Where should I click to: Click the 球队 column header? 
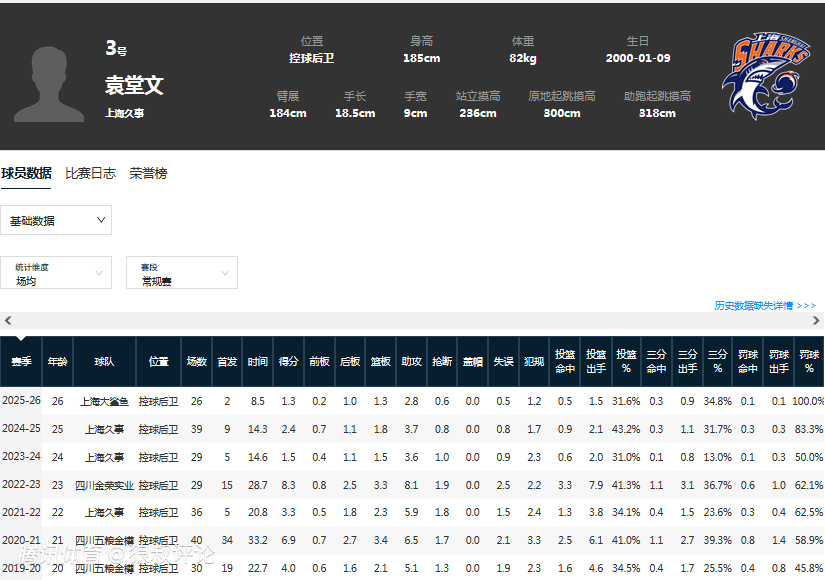104,362
